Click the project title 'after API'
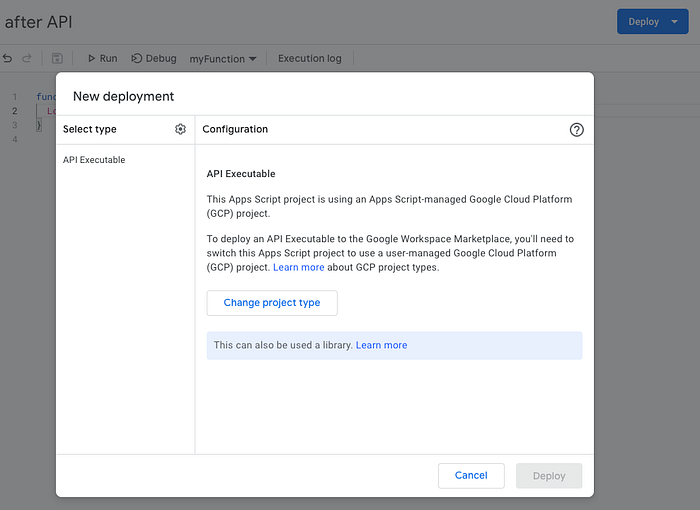700x510 pixels. [x=39, y=22]
